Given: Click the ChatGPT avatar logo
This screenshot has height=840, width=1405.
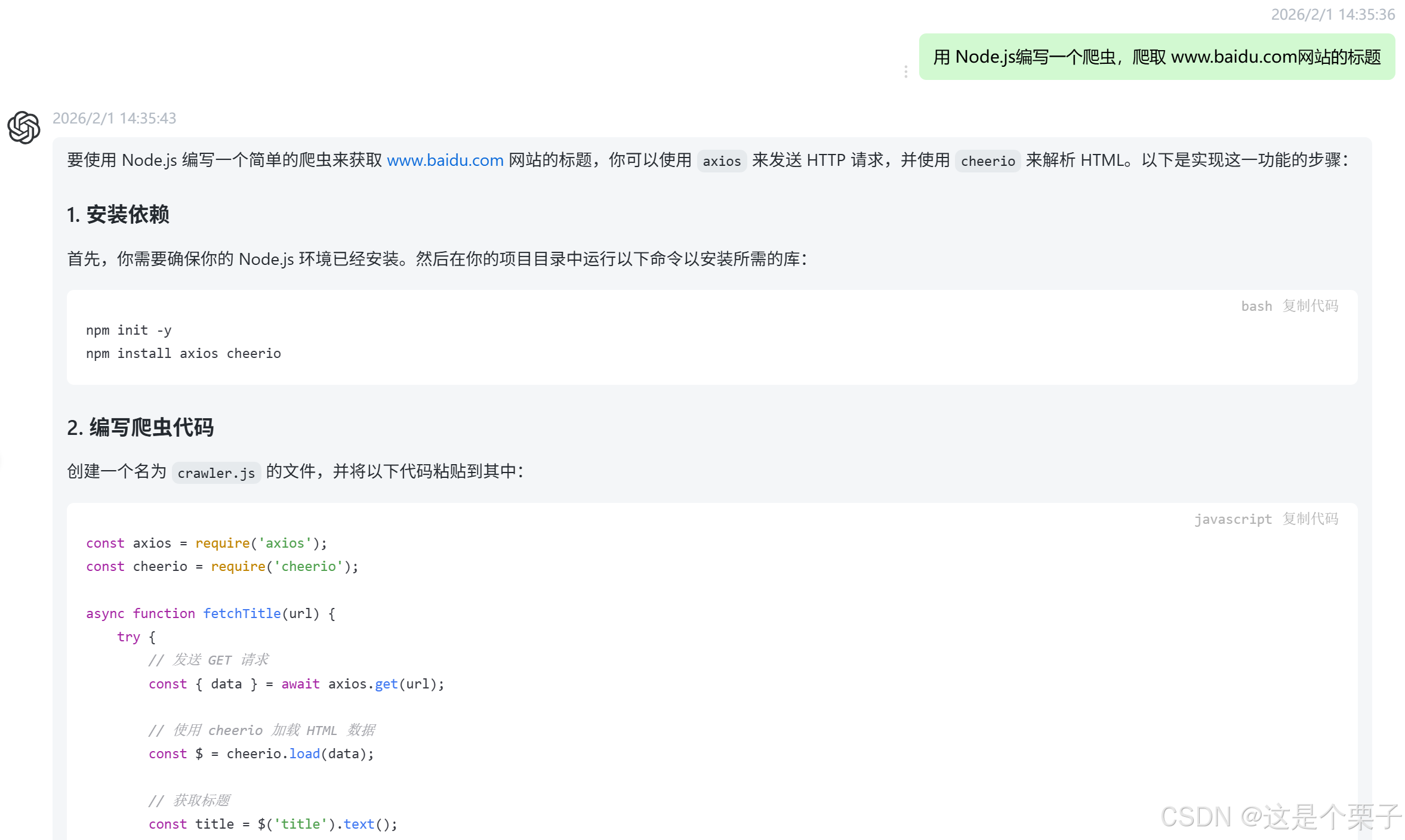Looking at the screenshot, I should click(x=24, y=127).
